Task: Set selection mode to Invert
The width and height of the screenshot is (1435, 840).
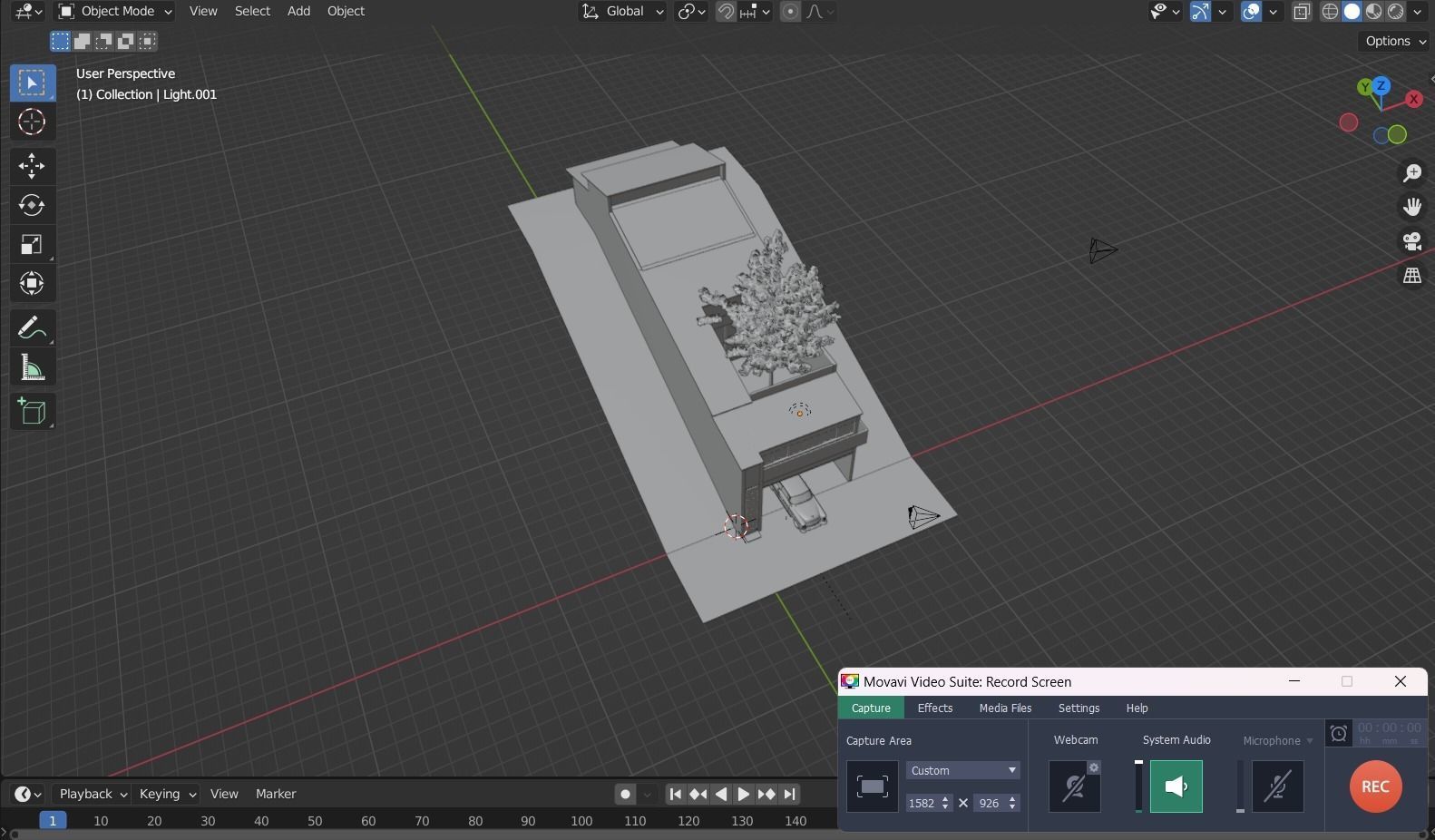Action: 125,41
